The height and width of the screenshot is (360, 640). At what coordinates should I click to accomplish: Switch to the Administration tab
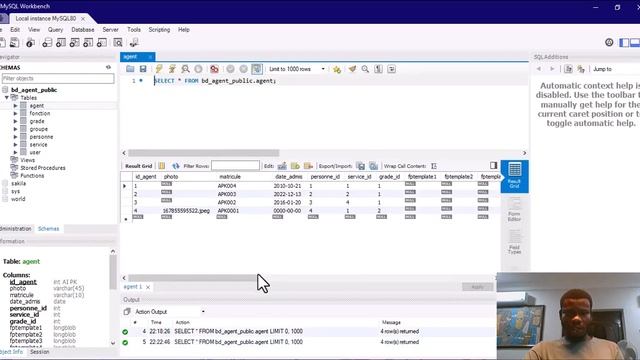[x=16, y=229]
